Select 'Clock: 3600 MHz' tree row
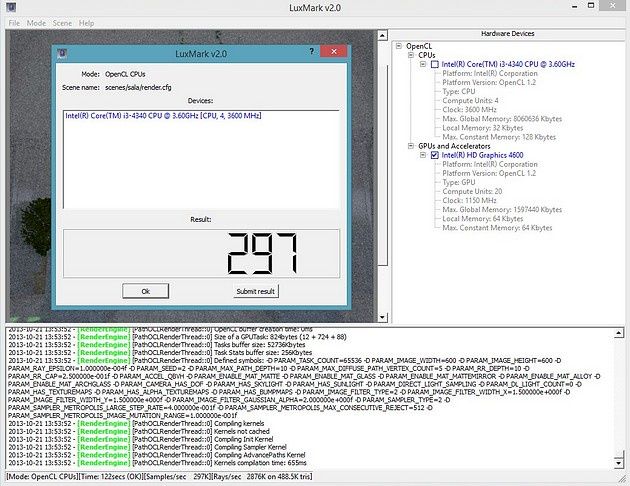Image resolution: width=630 pixels, height=486 pixels. (469, 110)
